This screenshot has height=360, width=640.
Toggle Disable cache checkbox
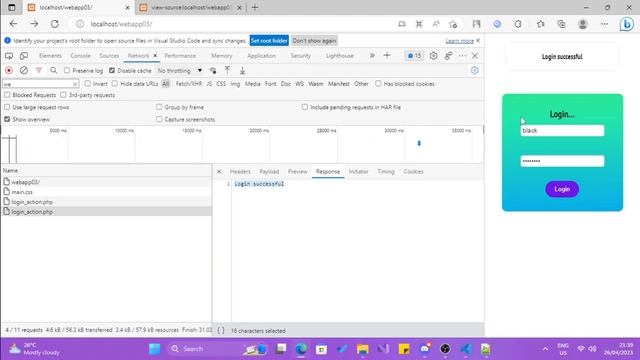pos(112,71)
